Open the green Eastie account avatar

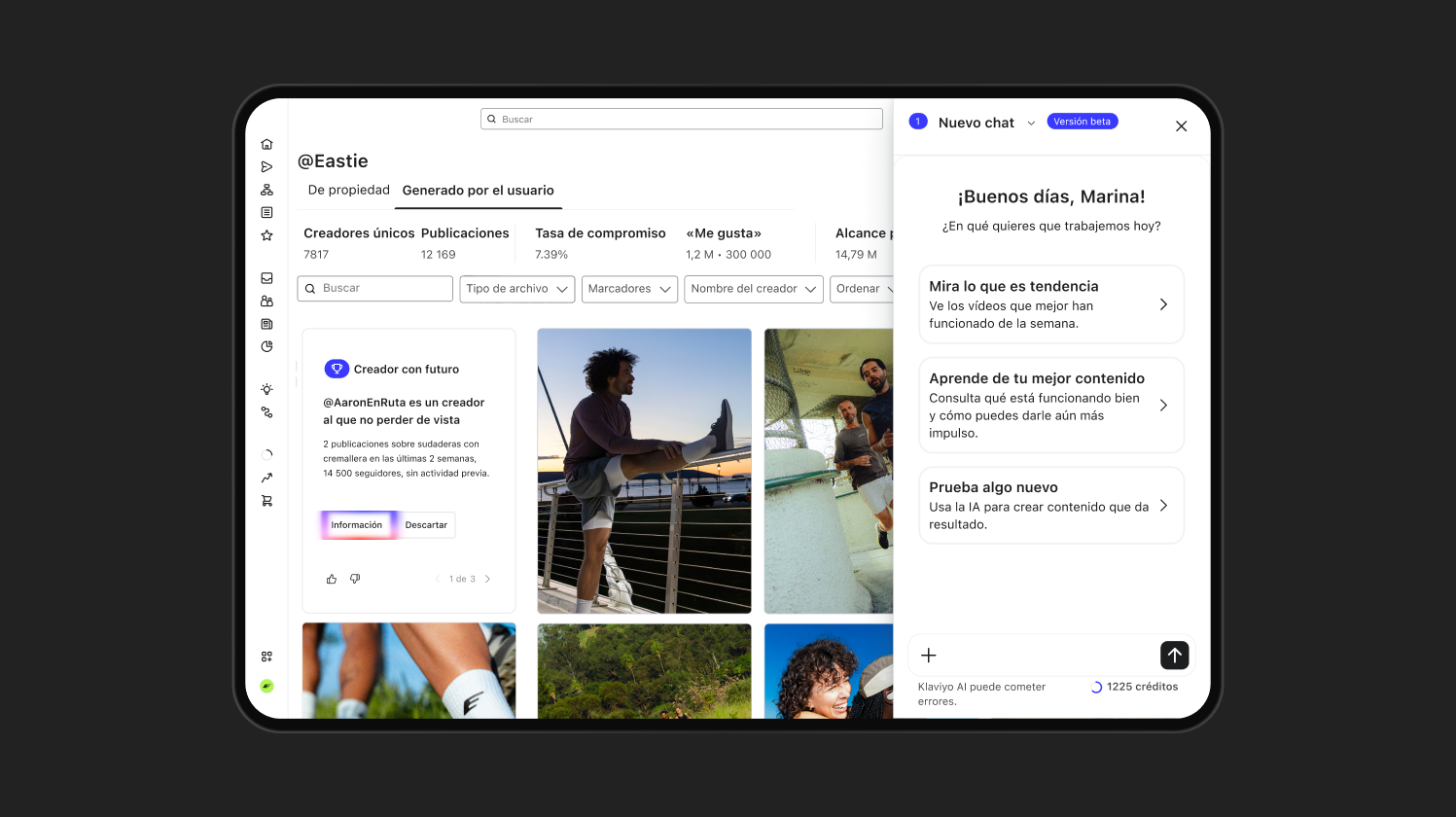click(x=266, y=686)
